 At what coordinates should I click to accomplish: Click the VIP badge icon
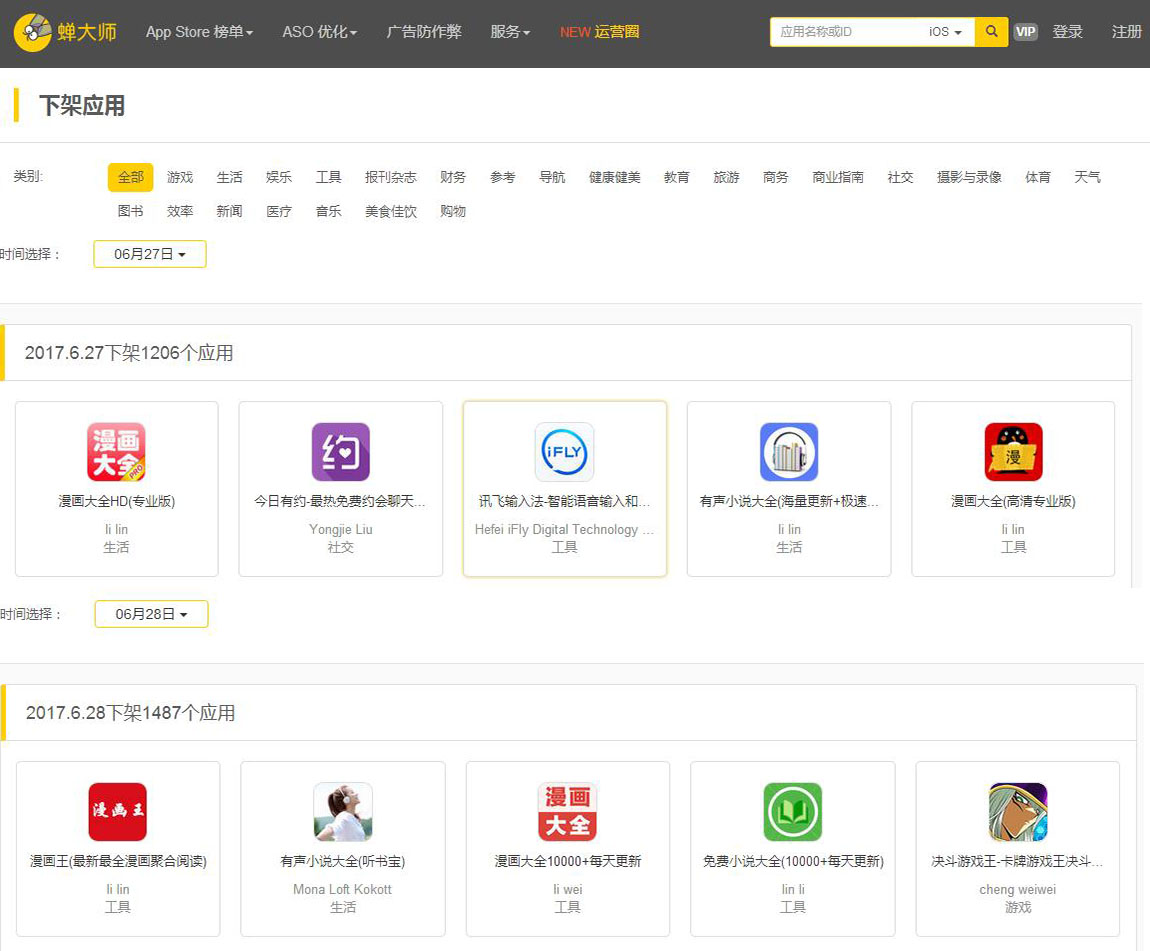click(x=1025, y=32)
